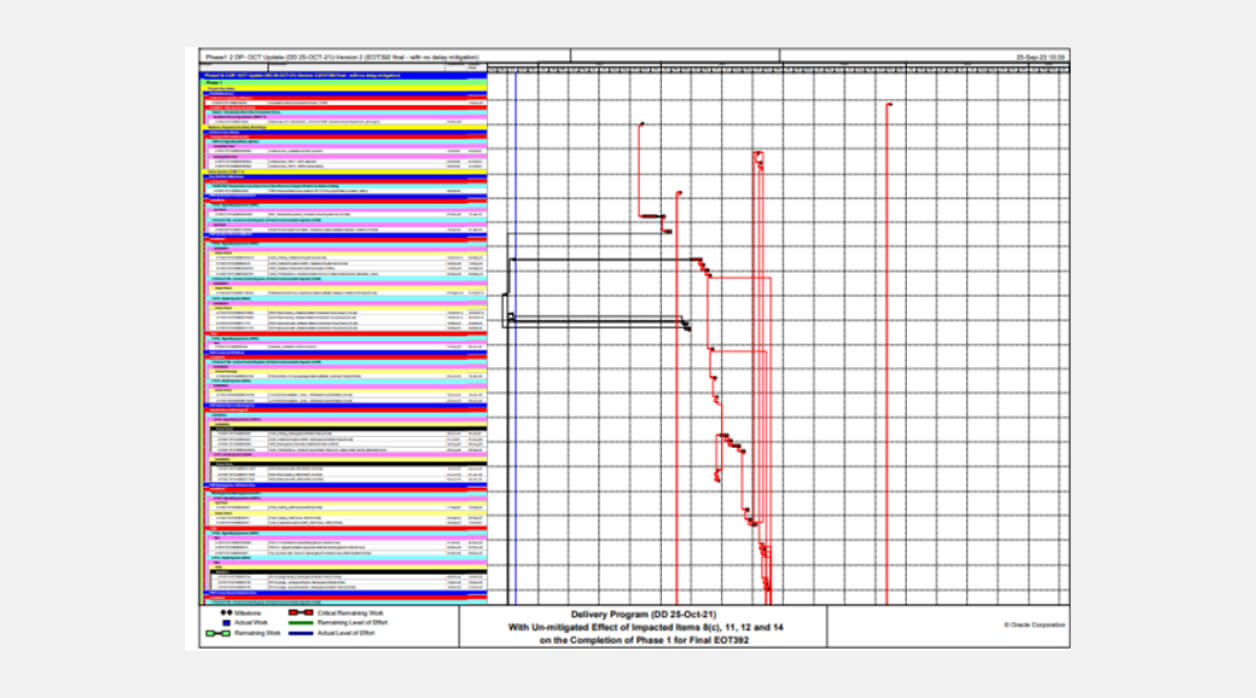Viewport: 1256px width, 698px height.
Task: Select the Remaining Level of Effort legend icon
Action: click(301, 623)
